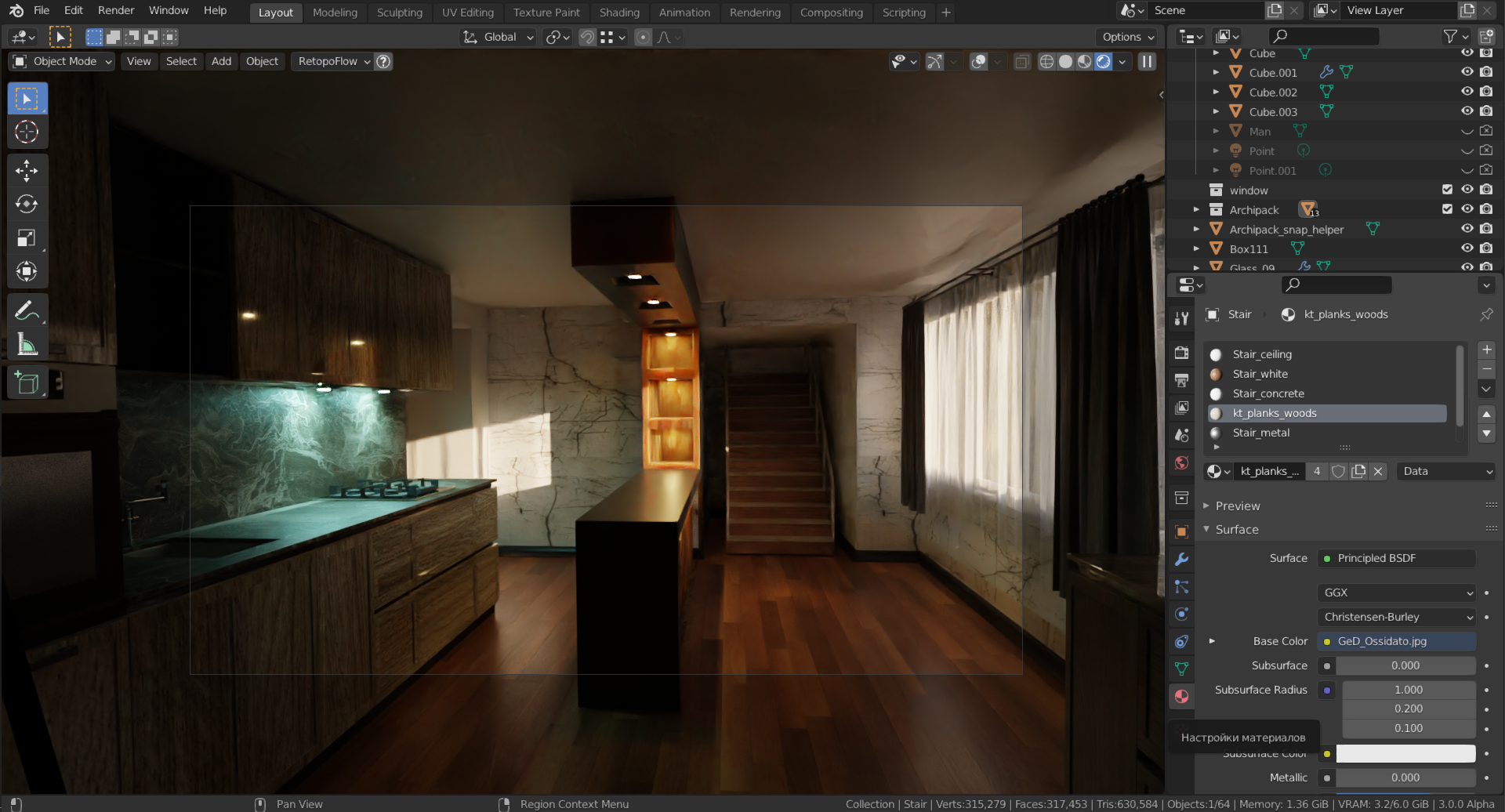Open the Object Mode dropdown
The width and height of the screenshot is (1505, 812).
point(63,61)
